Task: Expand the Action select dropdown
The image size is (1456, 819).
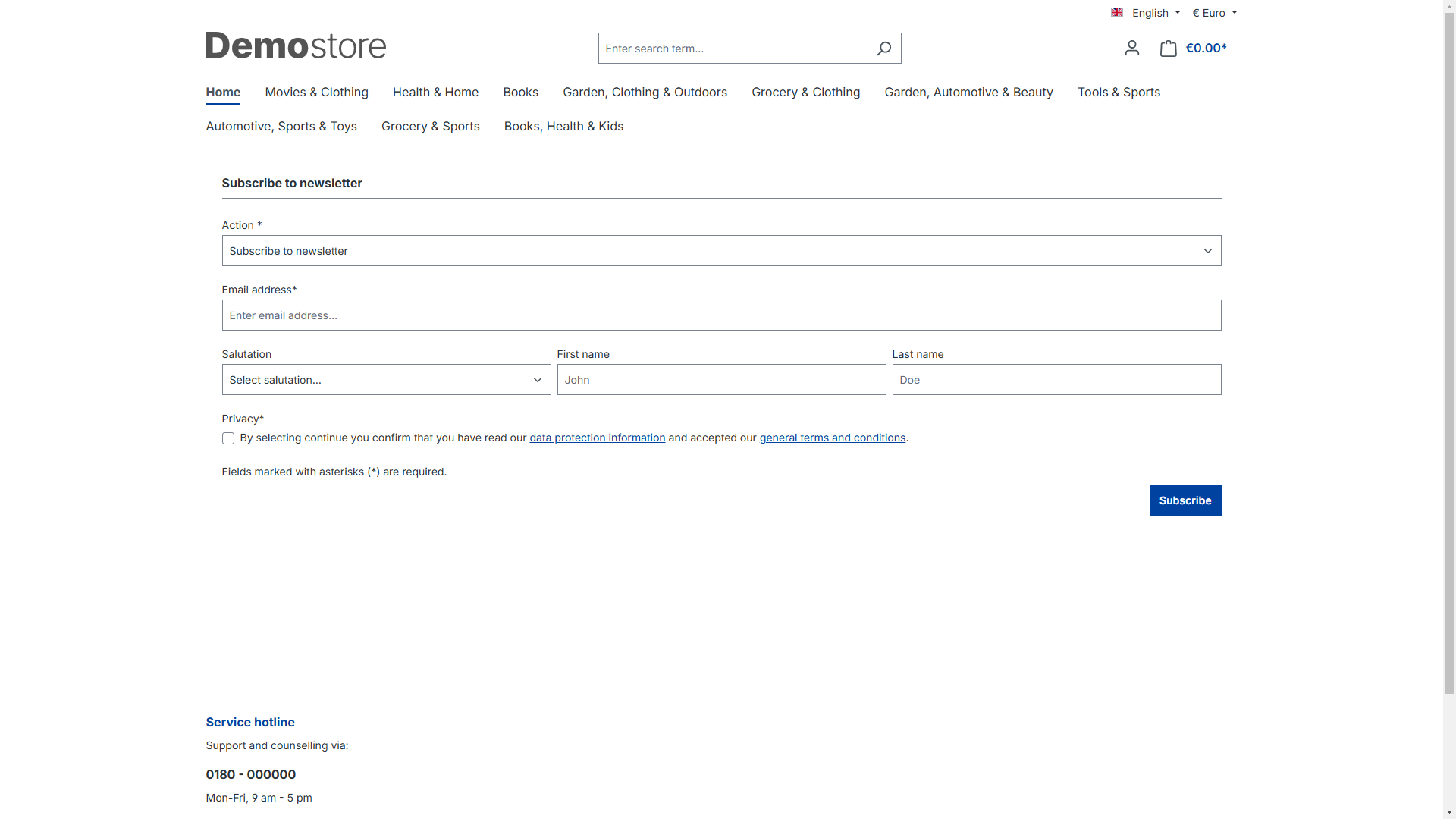Action: [721, 251]
